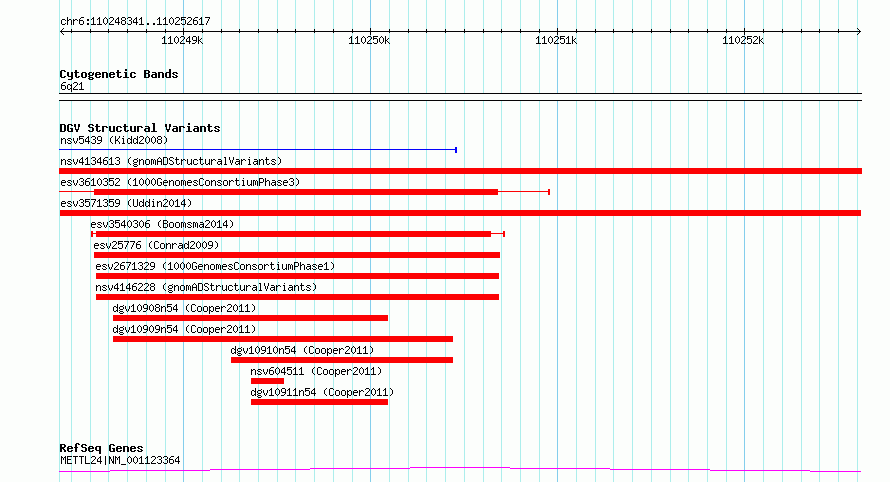890x482 pixels.
Task: Click the red dgv10909n54 variant bar
Action: point(283,339)
